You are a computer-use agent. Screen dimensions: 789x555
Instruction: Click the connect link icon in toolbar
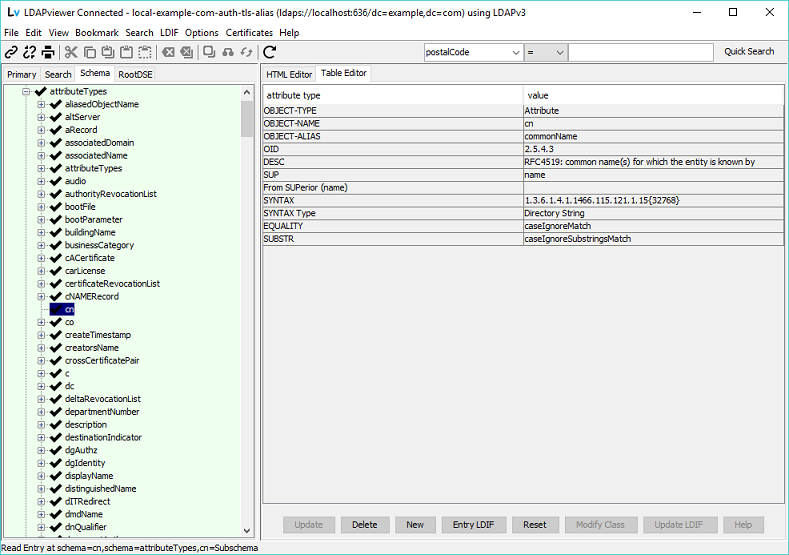(11, 52)
